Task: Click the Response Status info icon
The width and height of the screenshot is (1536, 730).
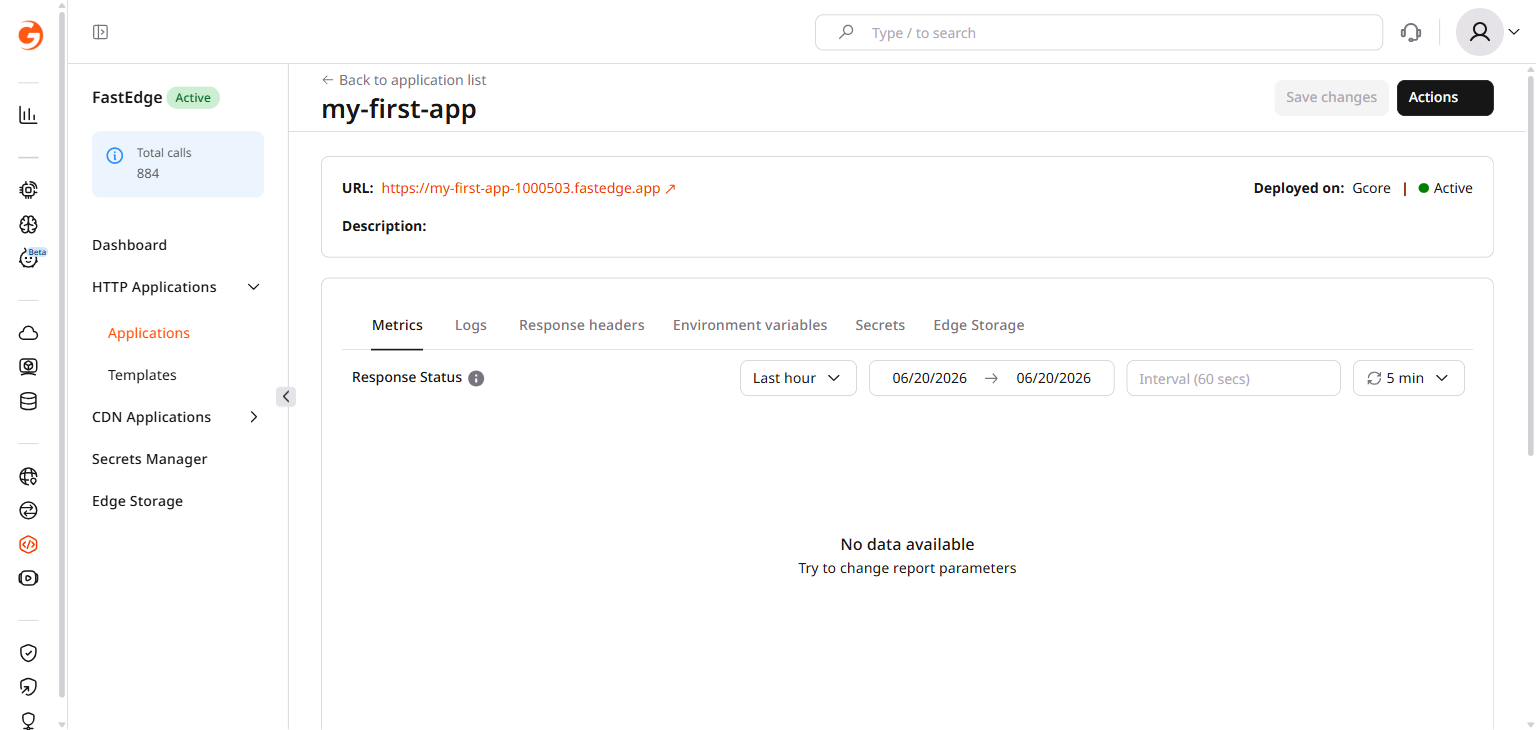Action: click(x=476, y=378)
